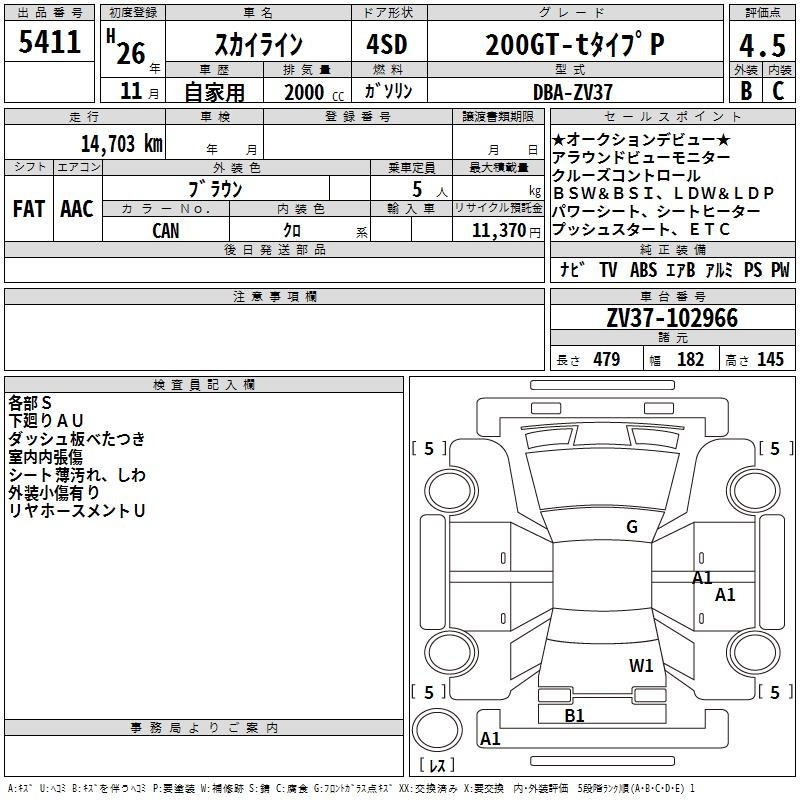800x800 pixels.
Task: Click length value 479
Action: pyautogui.click(x=607, y=359)
